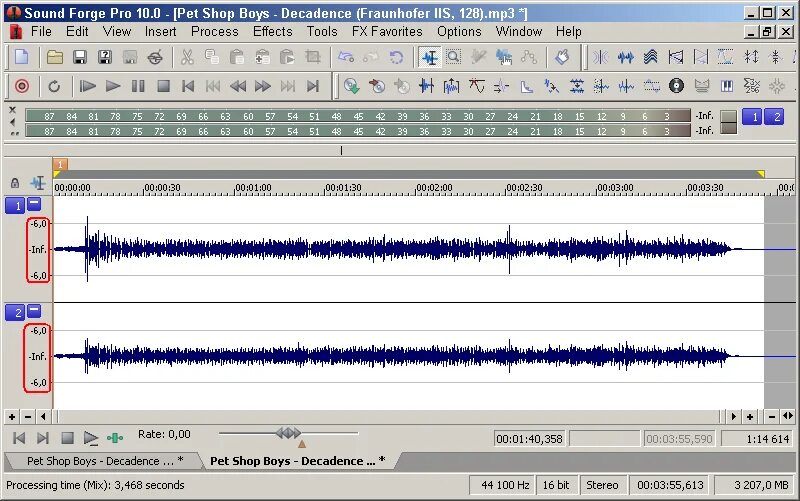Stop playback in transport toolbar
This screenshot has width=800, height=501.
163,86
